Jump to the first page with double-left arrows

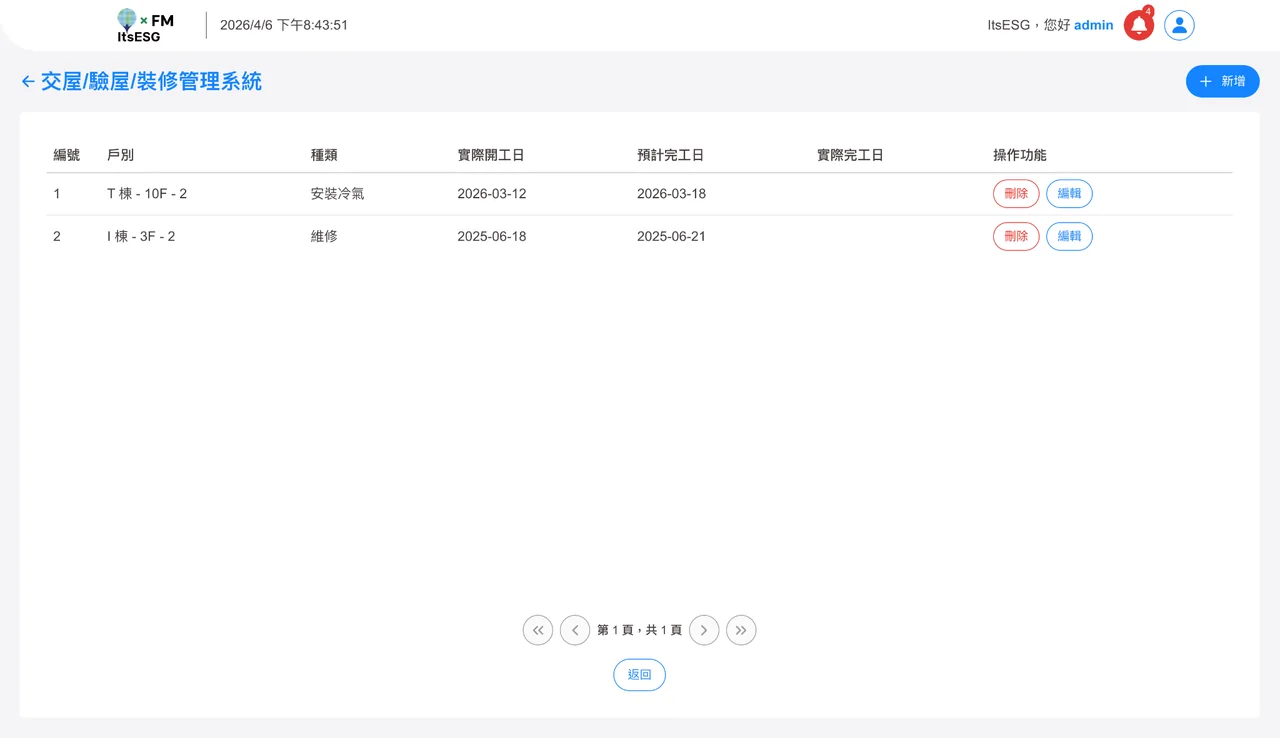[x=538, y=630]
